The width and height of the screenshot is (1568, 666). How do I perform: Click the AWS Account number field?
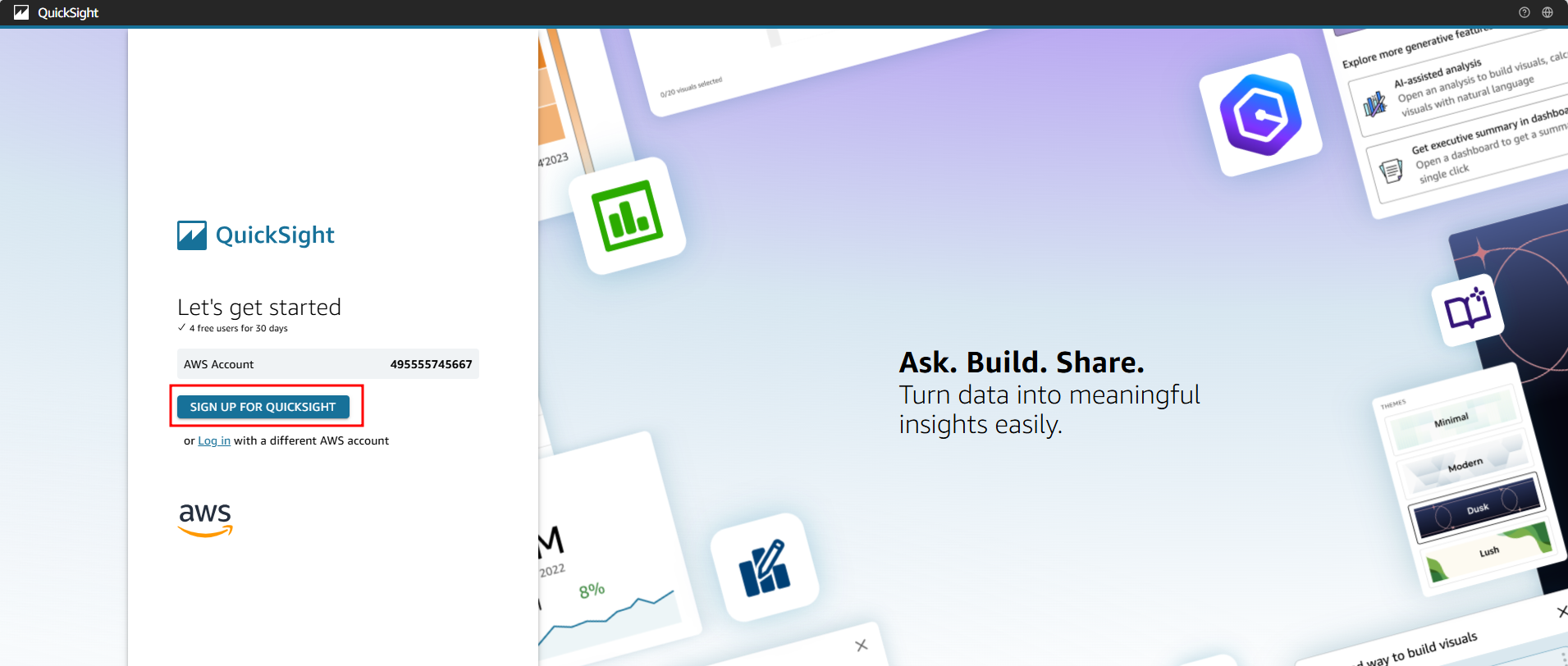327,364
